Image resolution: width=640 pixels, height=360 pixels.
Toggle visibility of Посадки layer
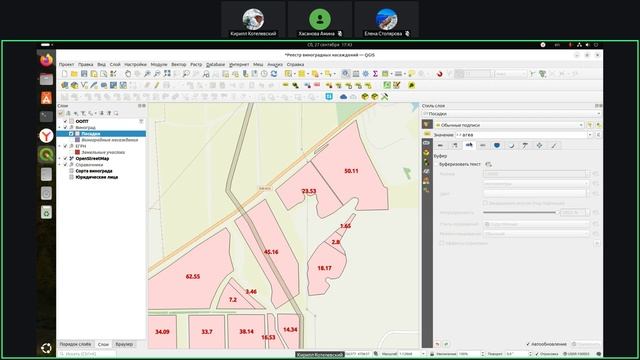pyautogui.click(x=71, y=133)
